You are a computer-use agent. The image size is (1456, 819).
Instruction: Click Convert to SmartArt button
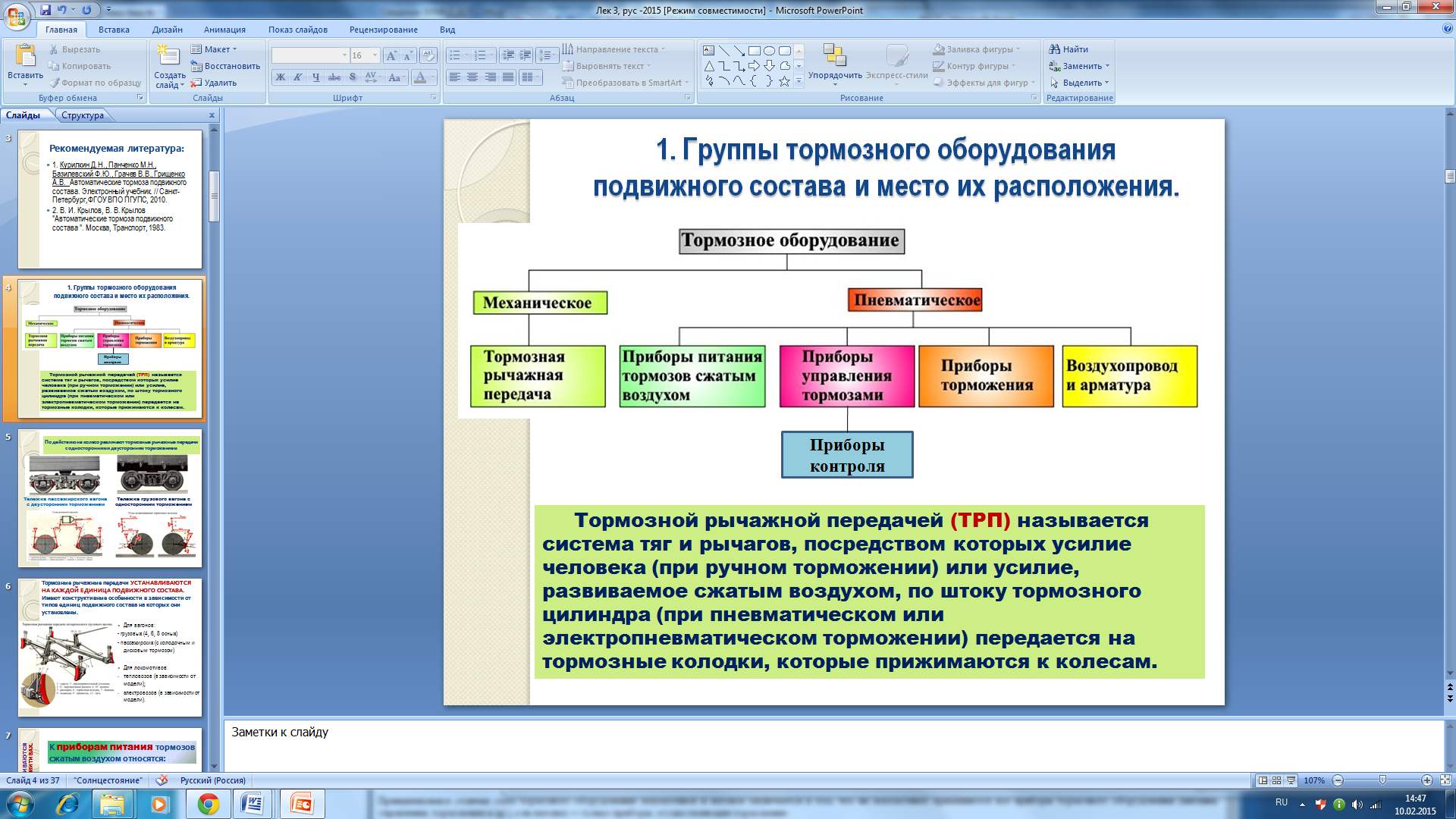point(626,83)
